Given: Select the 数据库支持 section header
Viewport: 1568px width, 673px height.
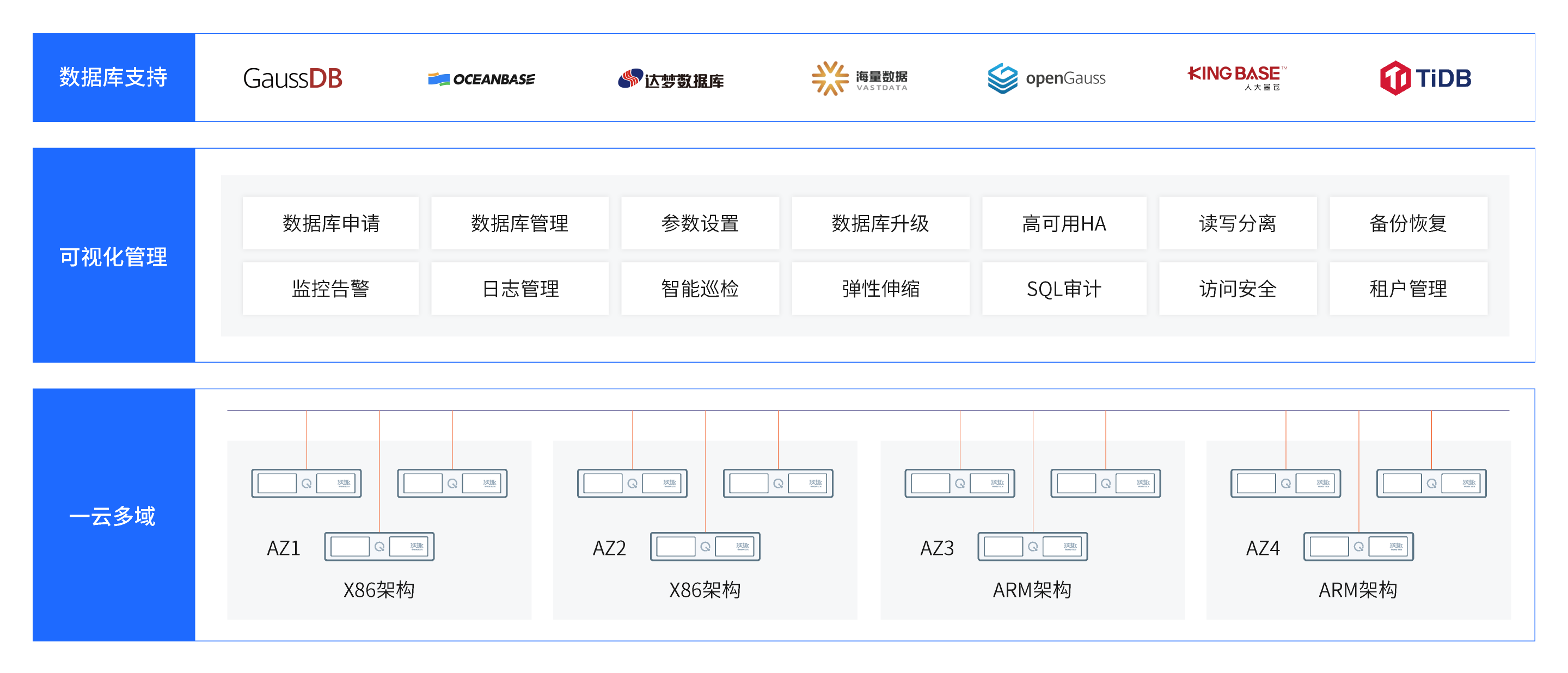Looking at the screenshot, I should (x=114, y=77).
